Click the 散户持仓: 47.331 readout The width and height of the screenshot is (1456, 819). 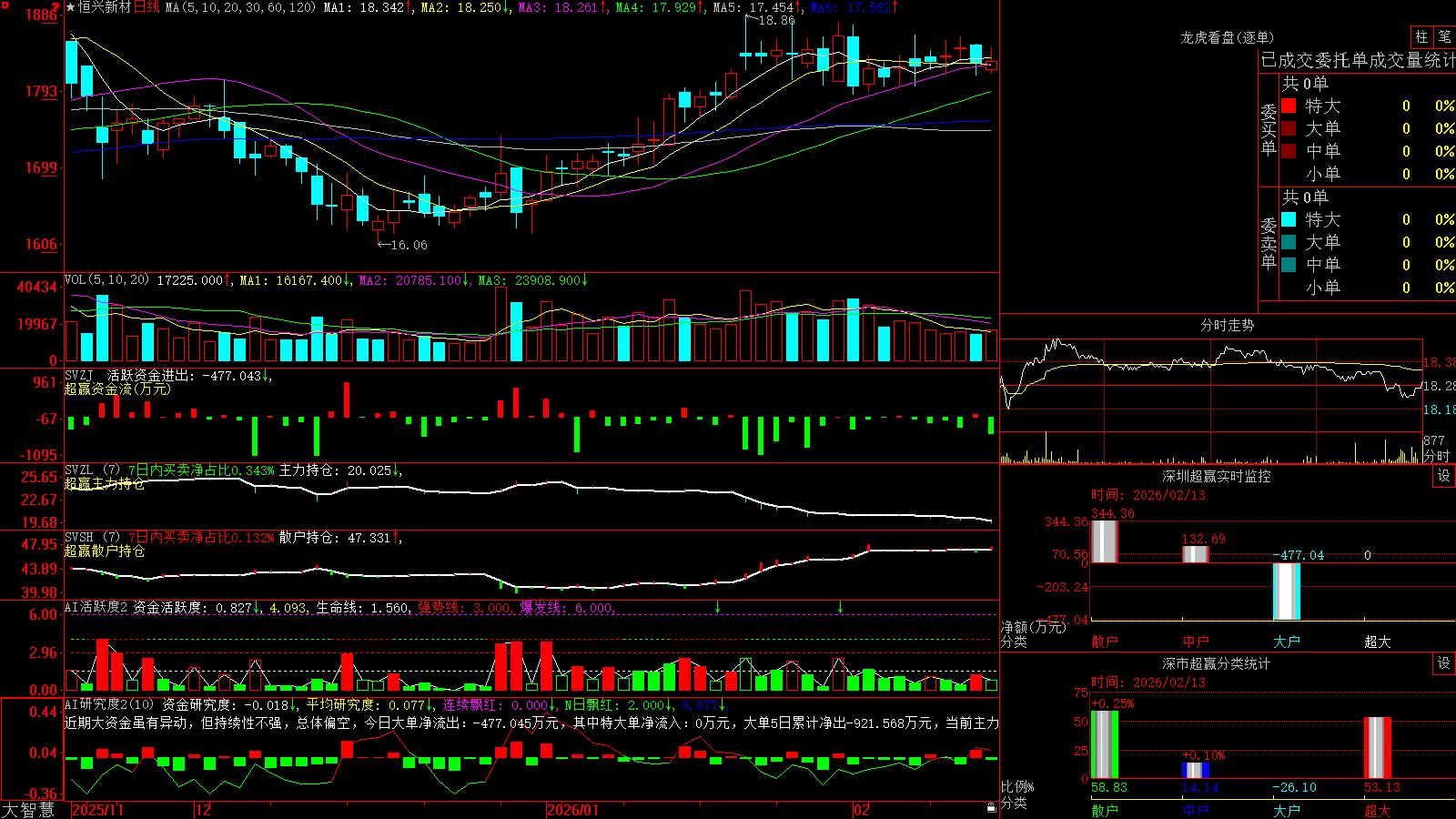coord(335,538)
